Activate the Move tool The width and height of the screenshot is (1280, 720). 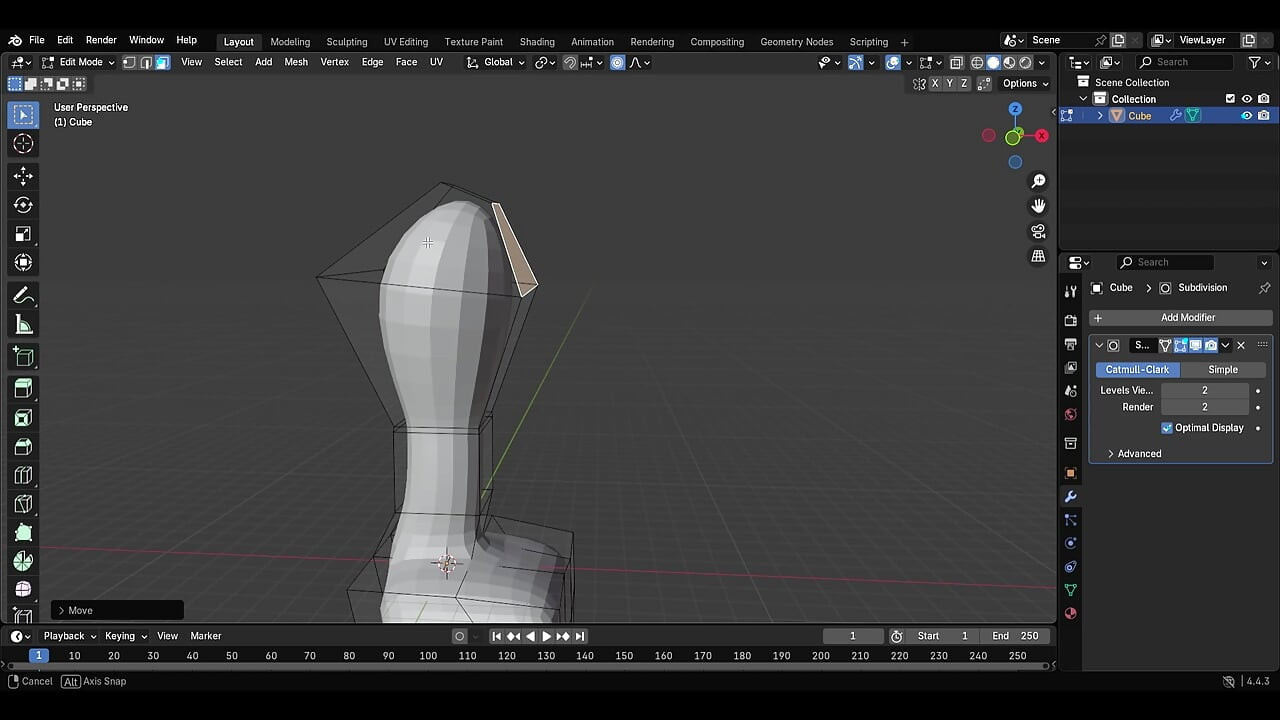coord(23,176)
